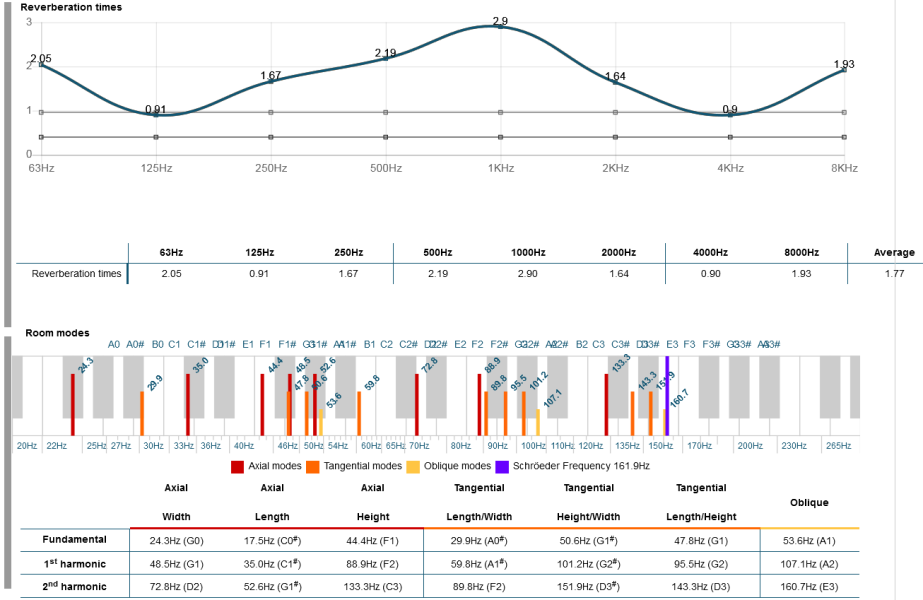
Task: Click the orange 29.9 tangential mode bar
Action: [x=142, y=413]
